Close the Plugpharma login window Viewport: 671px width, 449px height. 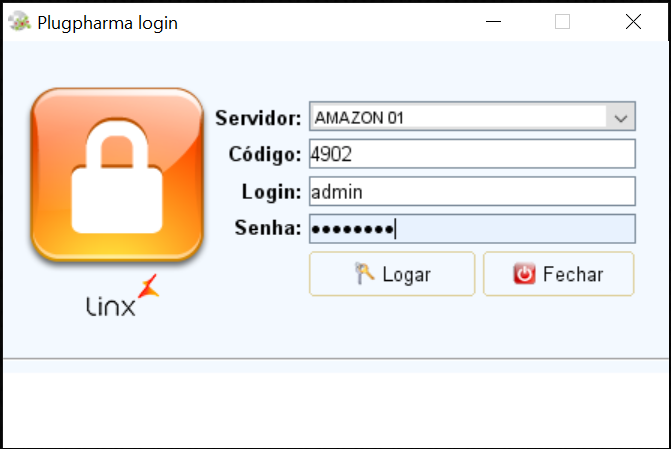633,21
